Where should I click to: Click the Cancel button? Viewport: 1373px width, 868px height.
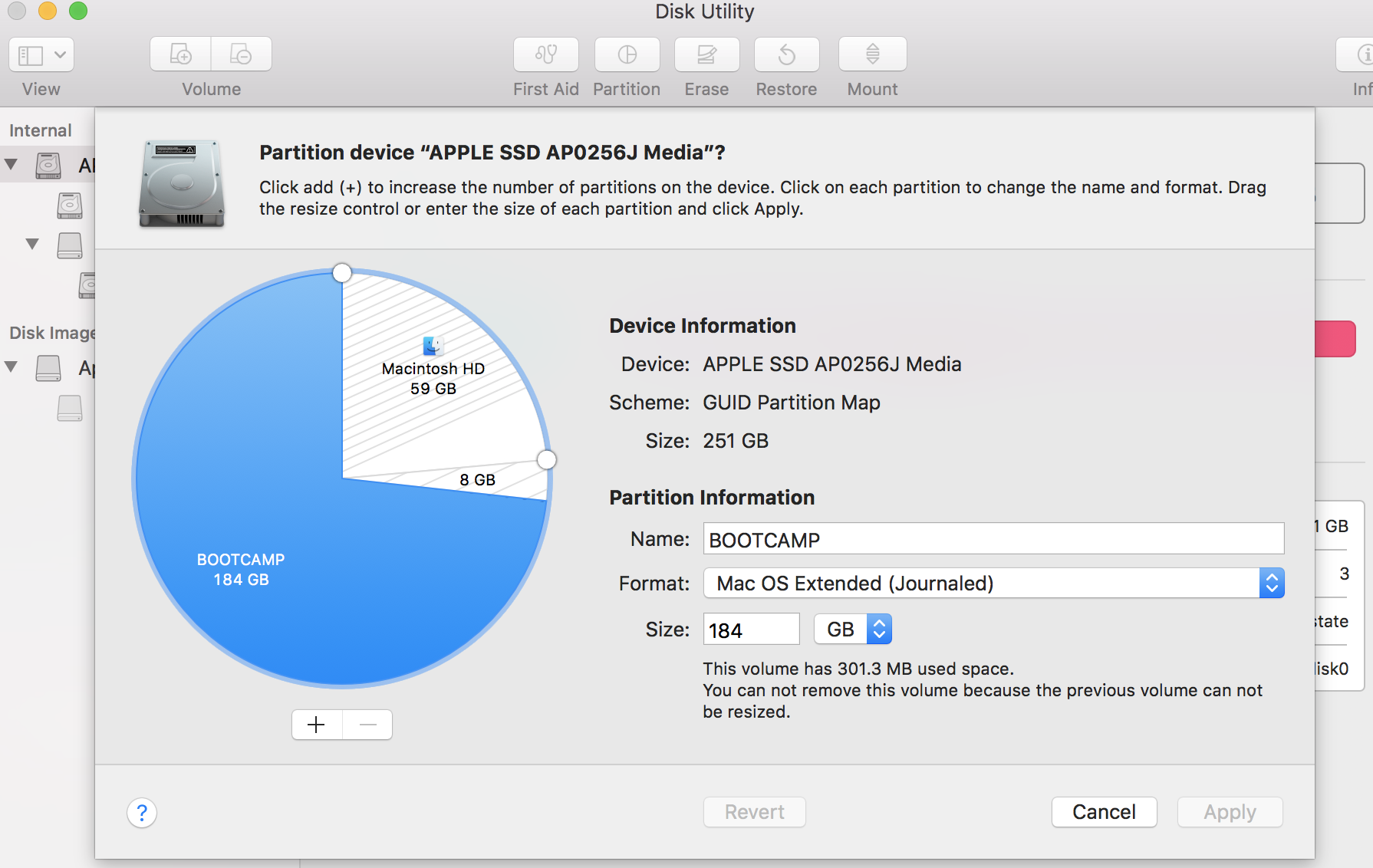[1105, 812]
